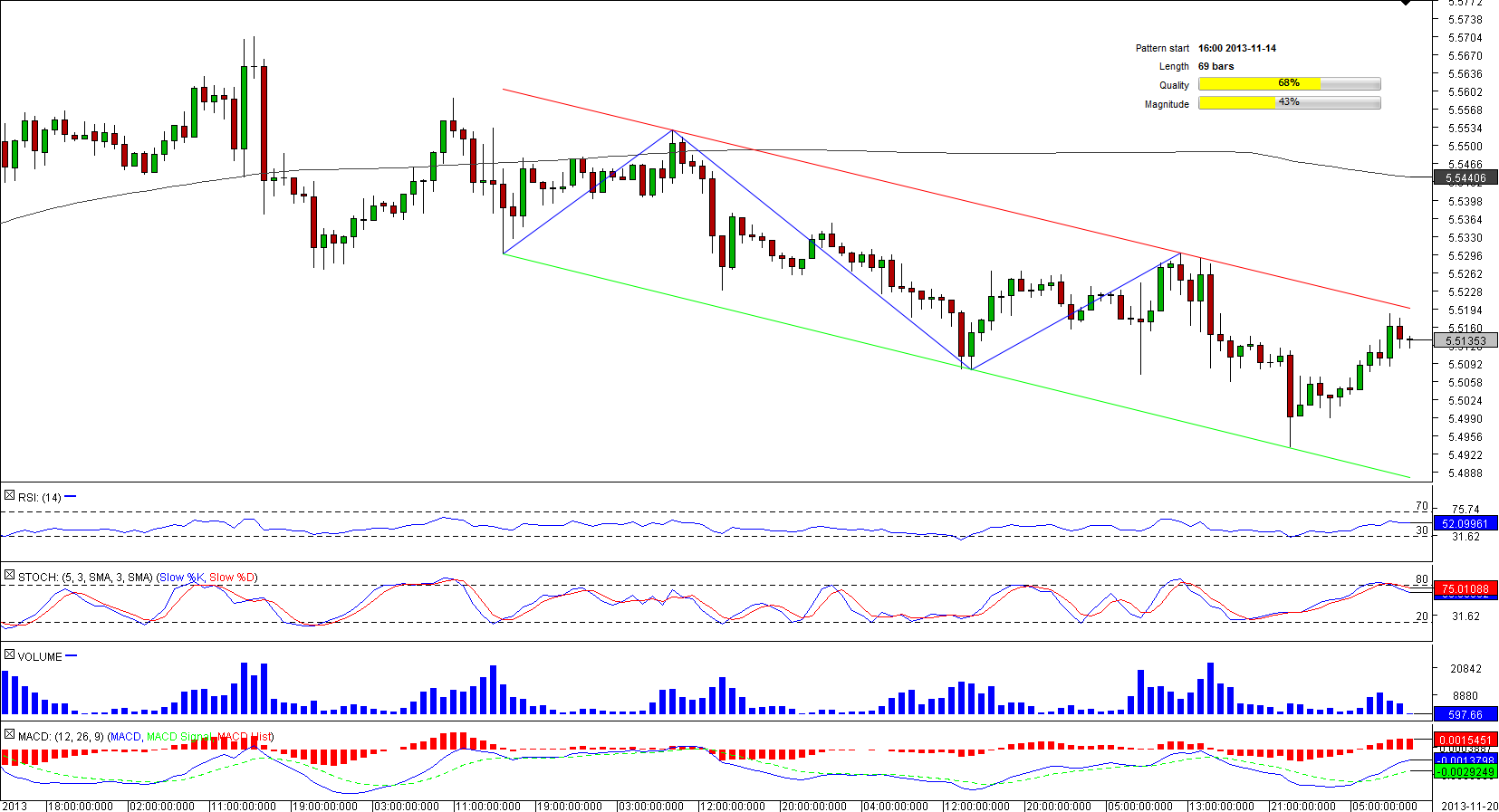Click the 69 bars length value

pos(1216,66)
